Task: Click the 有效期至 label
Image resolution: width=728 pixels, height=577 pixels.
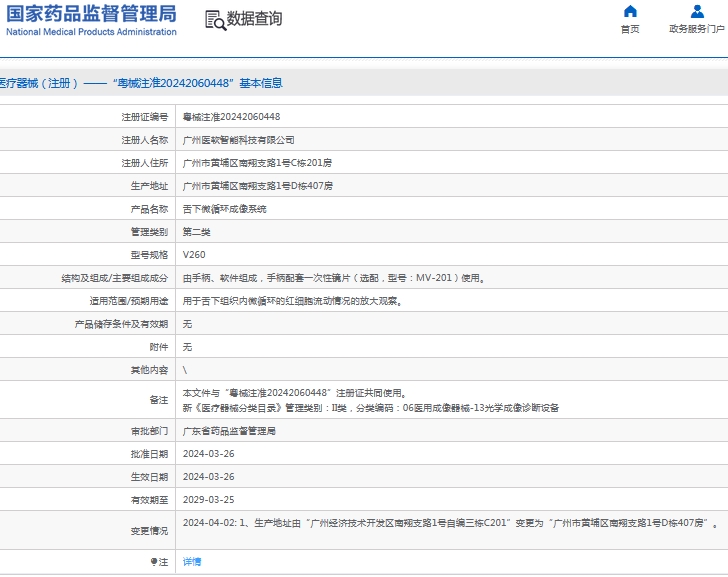Action: pyautogui.click(x=149, y=500)
